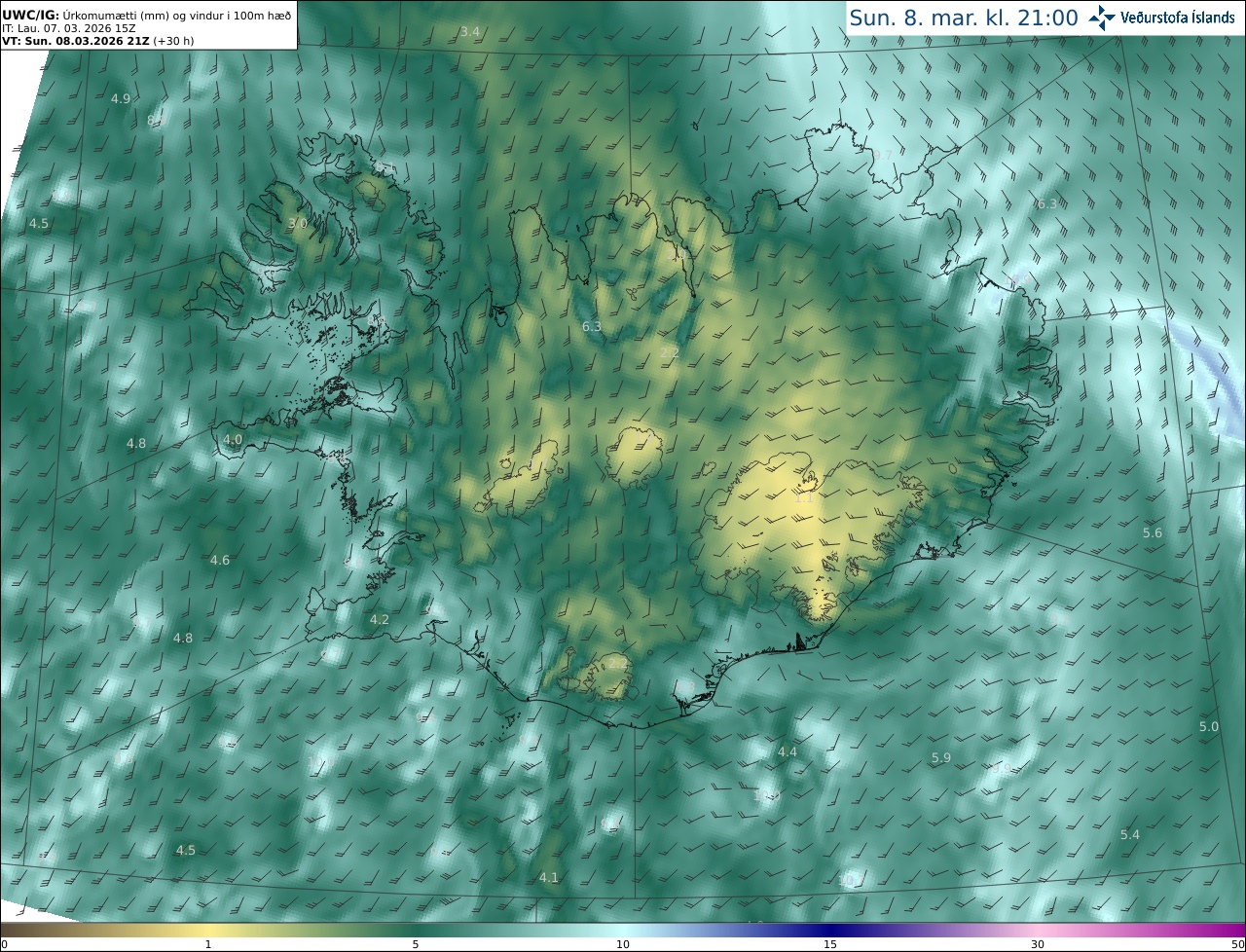Image resolution: width=1246 pixels, height=952 pixels.
Task: Select the 'Sun. 8. mar. kl. 21:00' timestamp
Action: (x=964, y=18)
